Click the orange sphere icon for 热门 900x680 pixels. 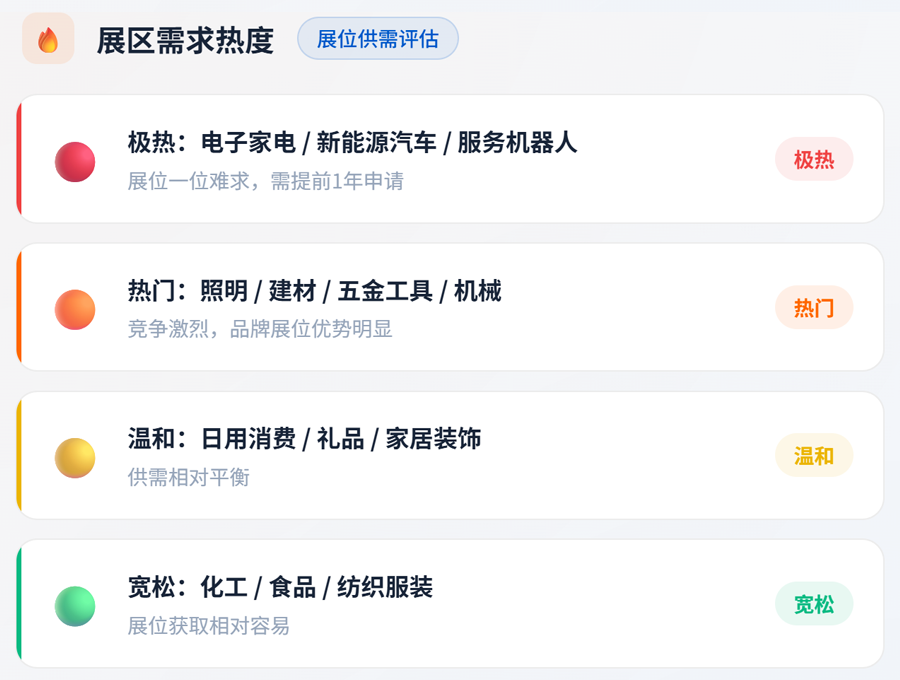pyautogui.click(x=75, y=310)
